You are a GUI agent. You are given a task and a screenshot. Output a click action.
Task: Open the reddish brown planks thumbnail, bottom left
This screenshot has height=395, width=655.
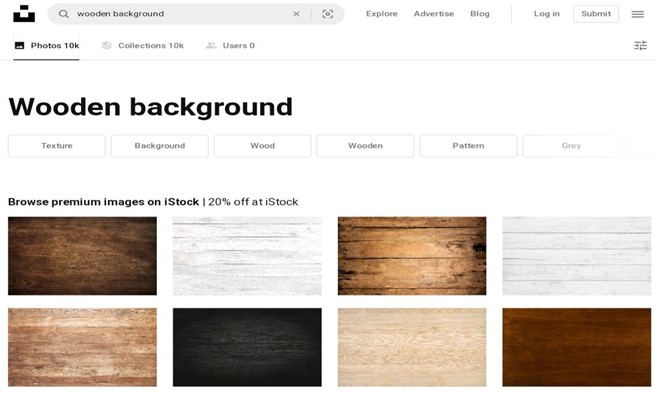click(82, 347)
